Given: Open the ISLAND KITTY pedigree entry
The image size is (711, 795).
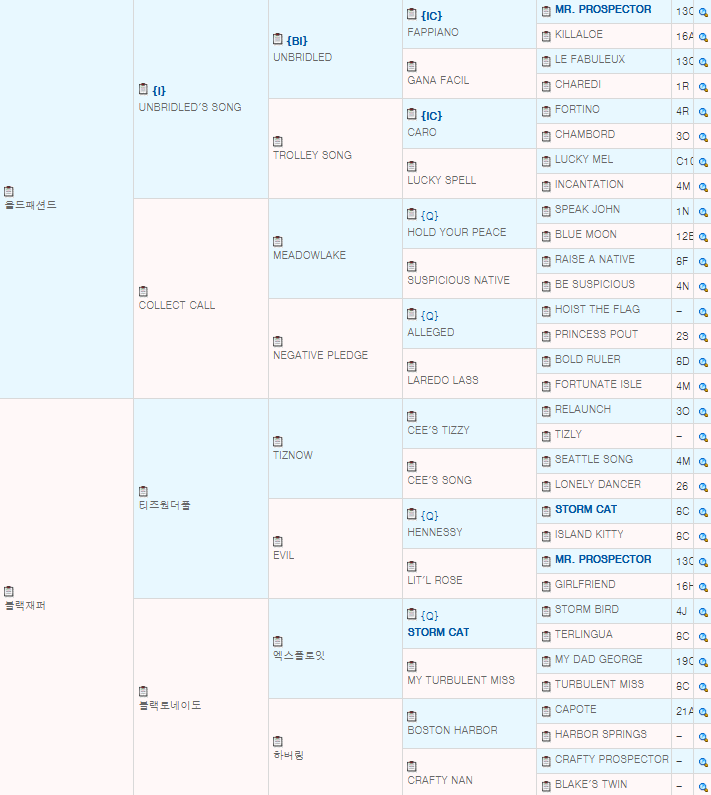Looking at the screenshot, I should pyautogui.click(x=588, y=535).
